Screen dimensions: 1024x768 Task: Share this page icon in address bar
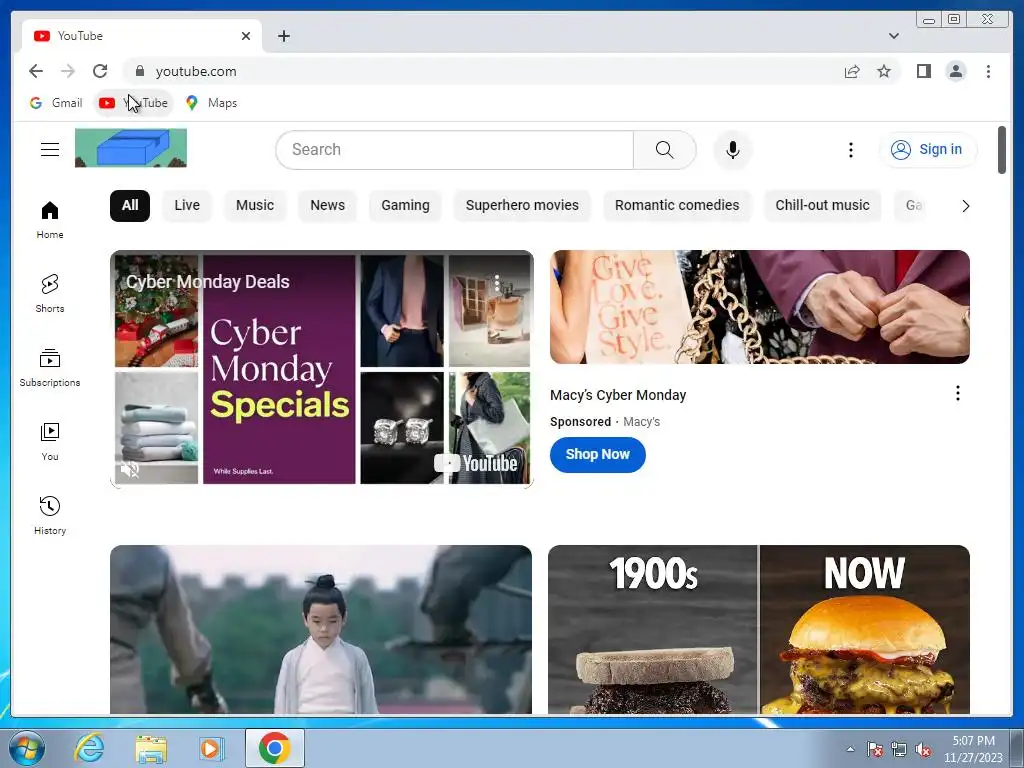click(x=852, y=71)
